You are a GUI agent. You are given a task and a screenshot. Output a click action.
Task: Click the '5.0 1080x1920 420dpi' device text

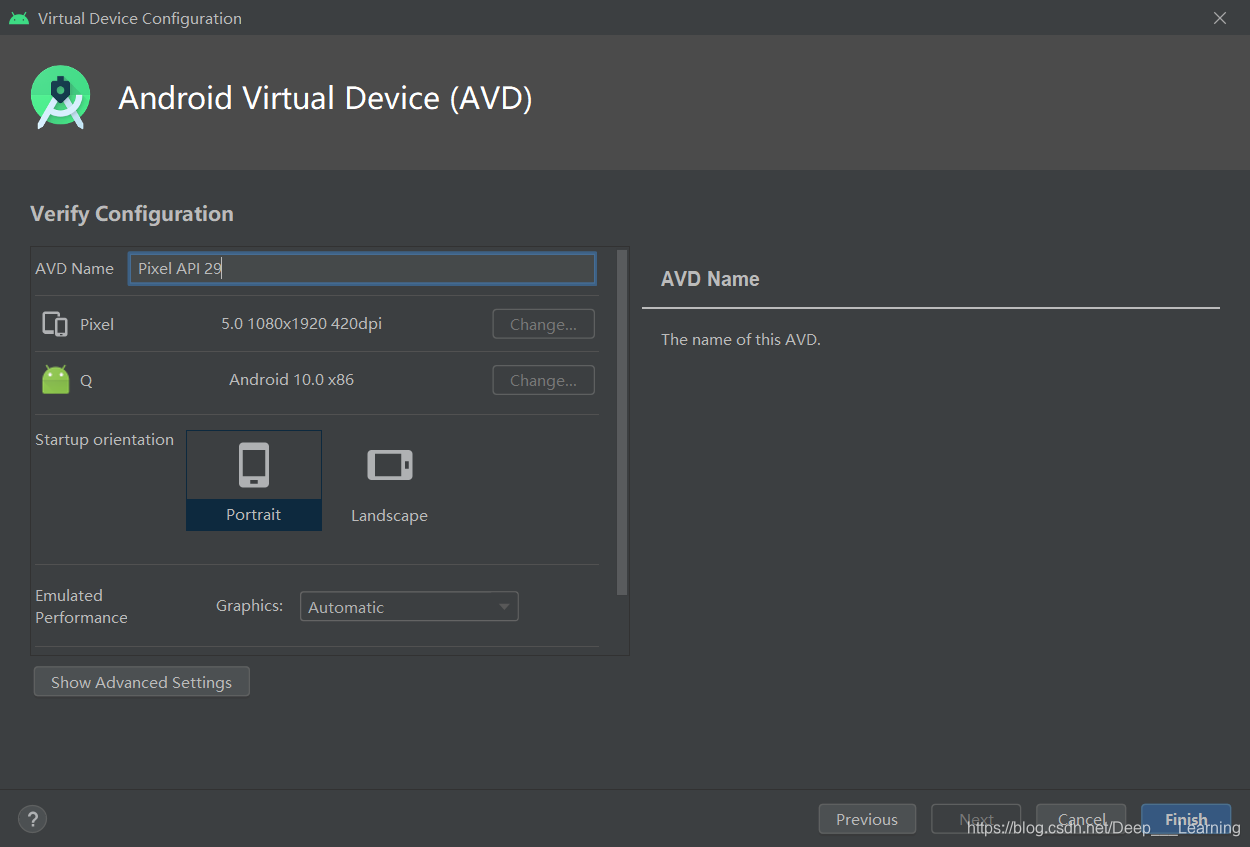301,324
